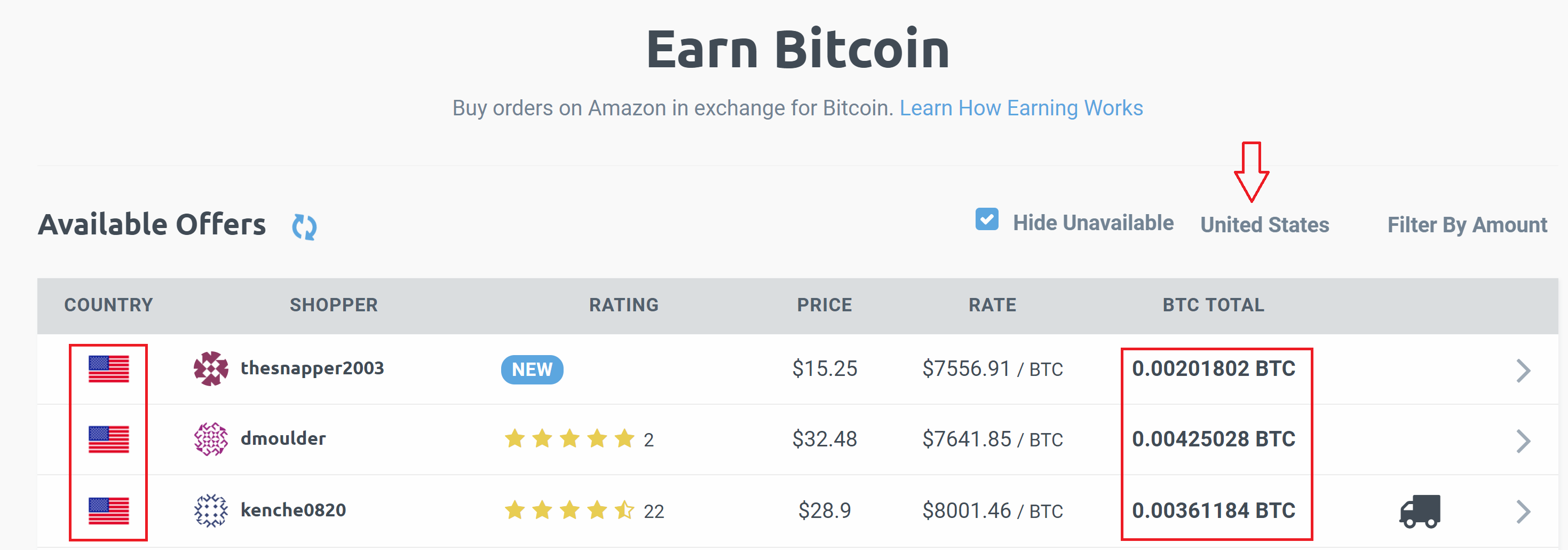Open the Filter By Amount dropdown

[x=1467, y=225]
